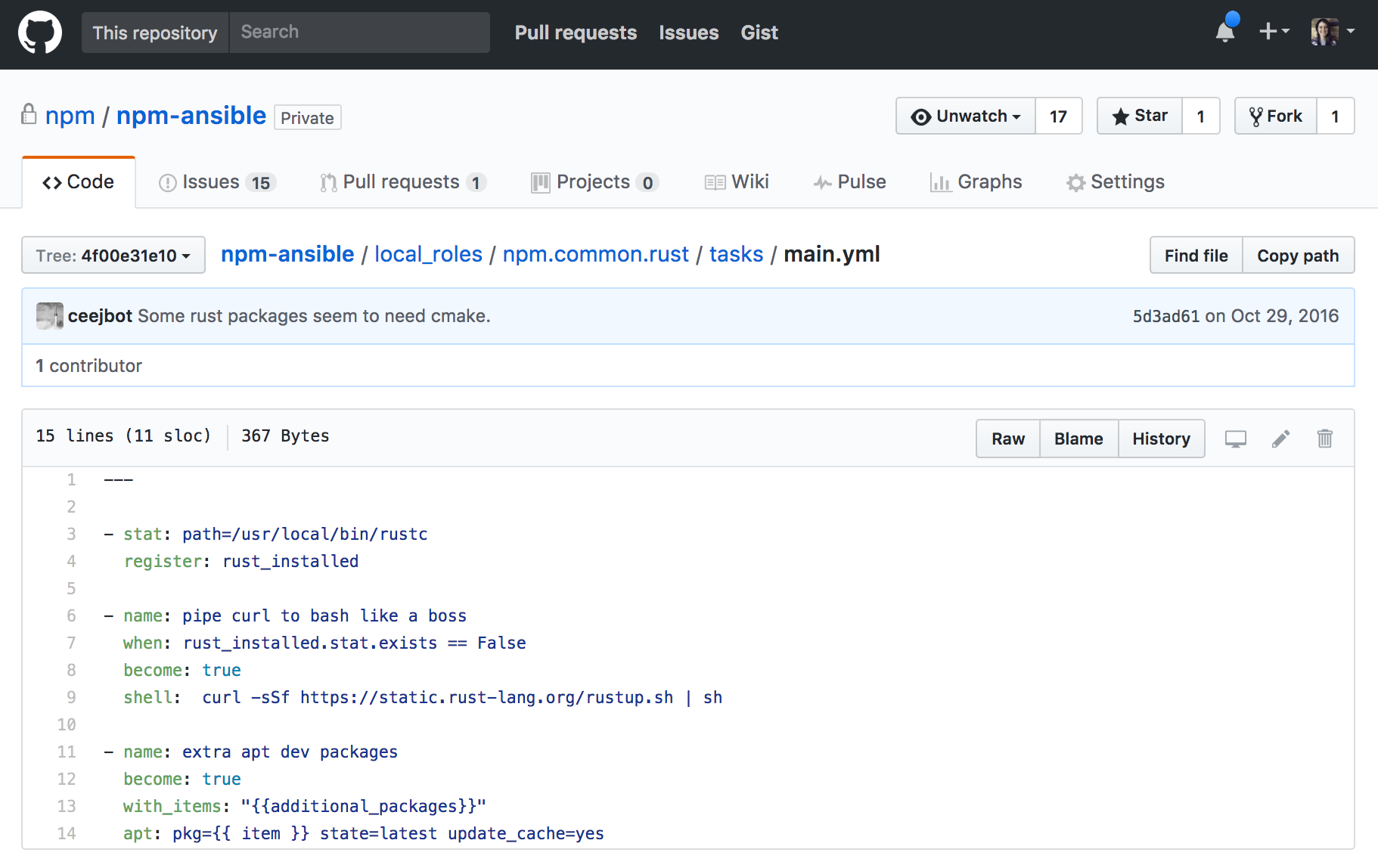
Task: Open the Pulse tab
Action: [x=849, y=182]
